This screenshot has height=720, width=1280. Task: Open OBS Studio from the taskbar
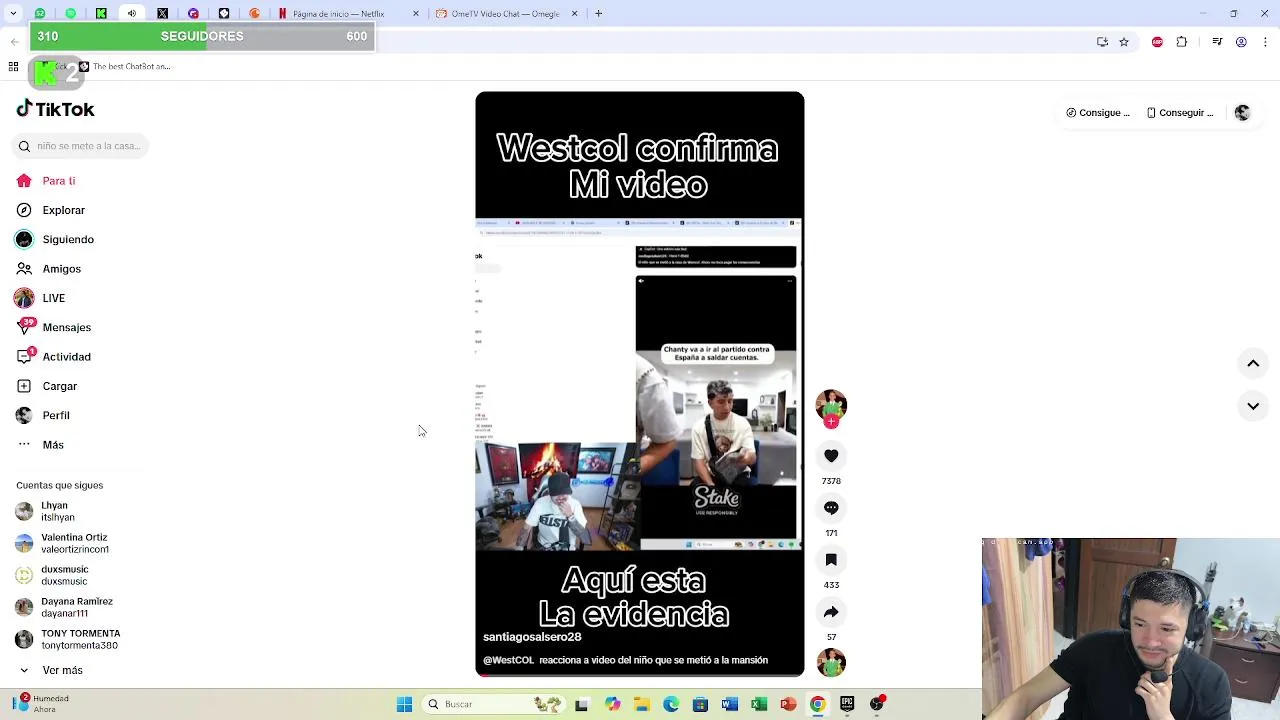[x=877, y=704]
